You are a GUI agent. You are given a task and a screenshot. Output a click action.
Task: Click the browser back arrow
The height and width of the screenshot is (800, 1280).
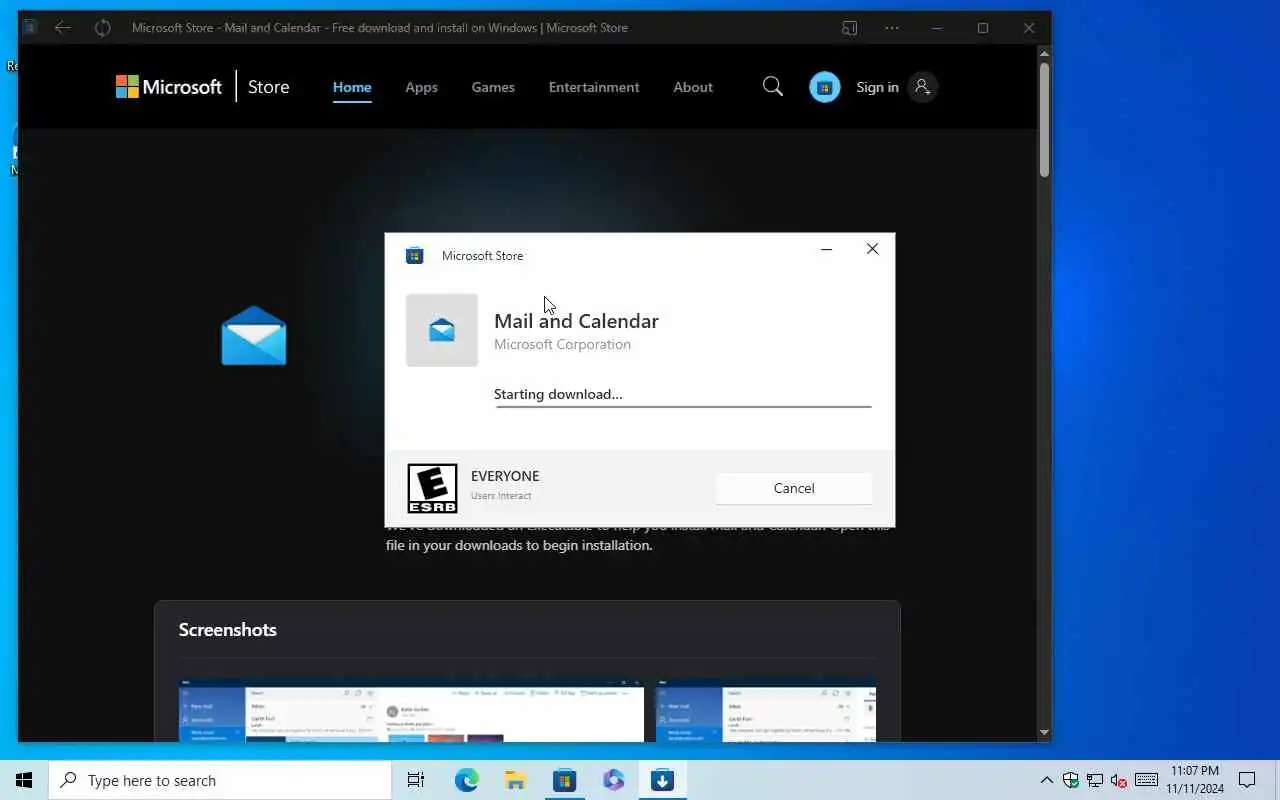coord(62,28)
